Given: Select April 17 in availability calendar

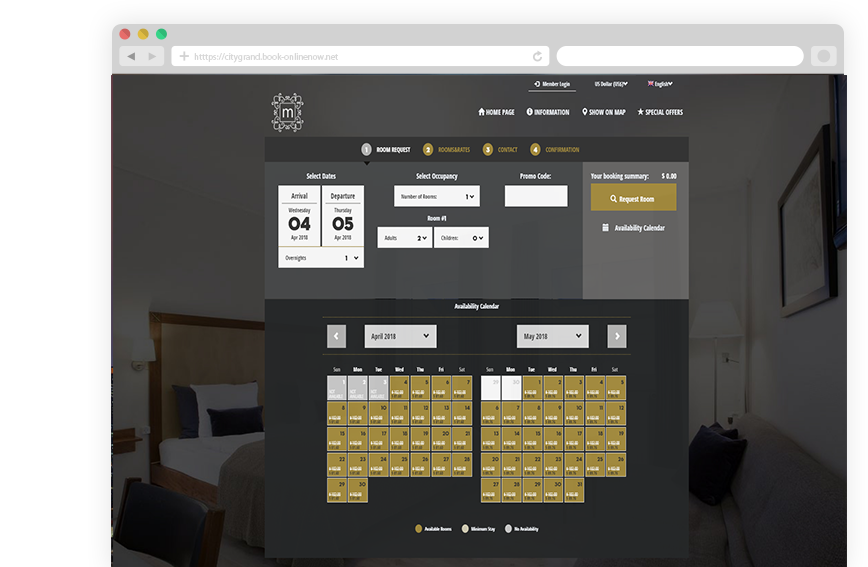Looking at the screenshot, I should point(378,438).
